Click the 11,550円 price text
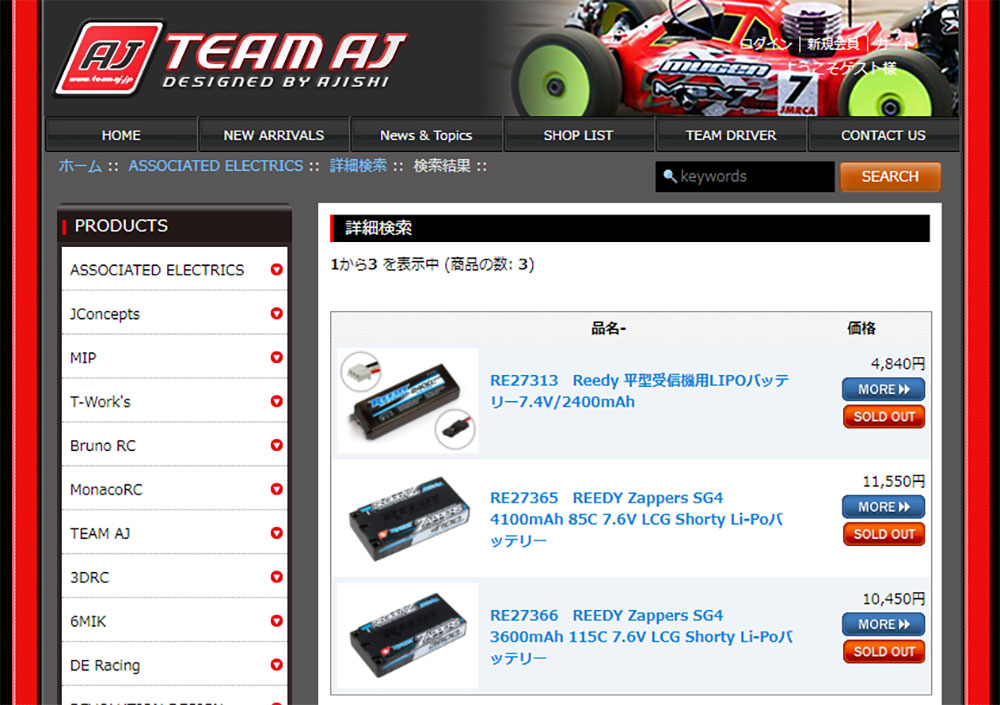This screenshot has height=705, width=1000. 893,481
